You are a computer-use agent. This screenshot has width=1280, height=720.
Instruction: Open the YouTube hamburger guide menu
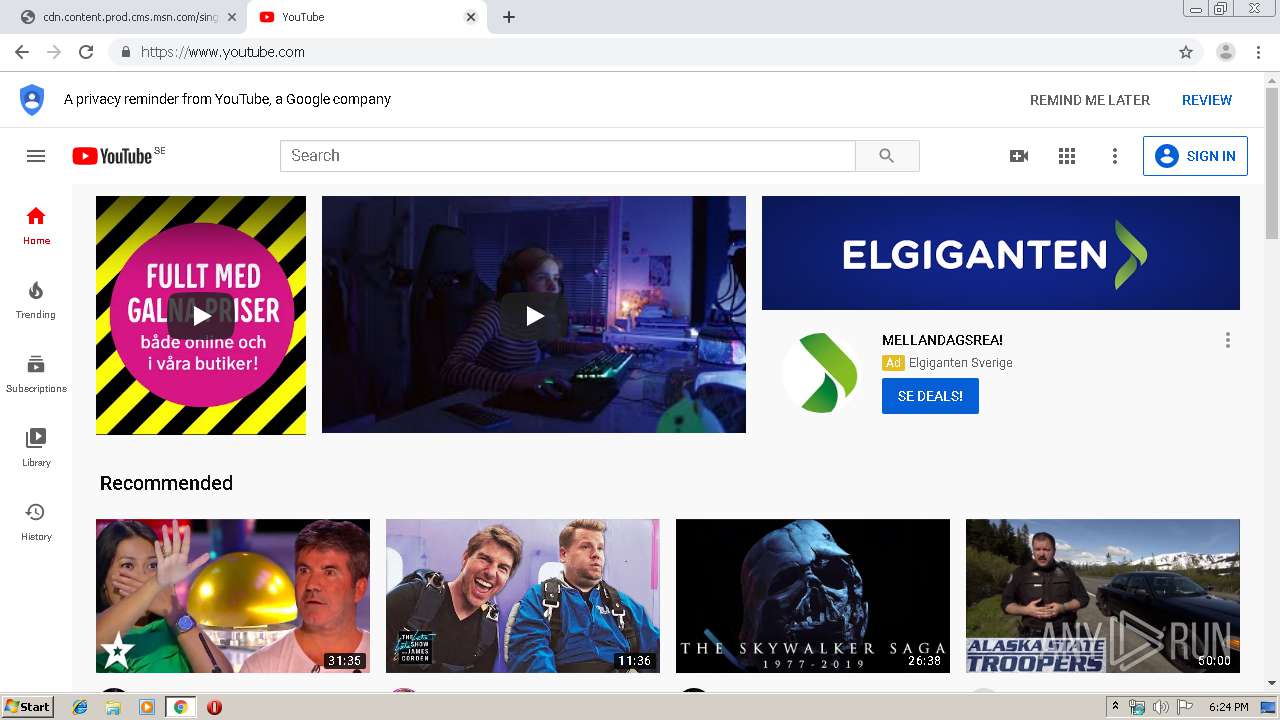(36, 156)
